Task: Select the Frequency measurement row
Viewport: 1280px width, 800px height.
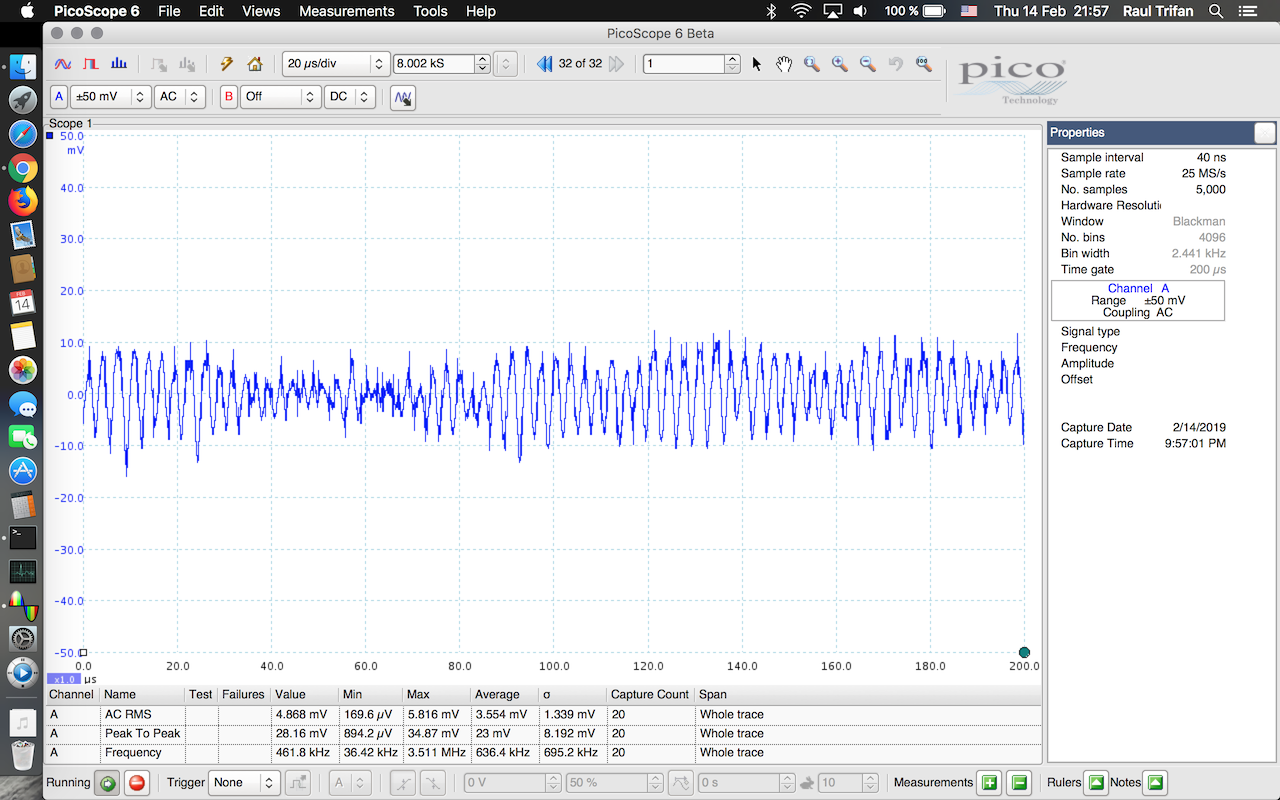Action: pyautogui.click(x=544, y=752)
